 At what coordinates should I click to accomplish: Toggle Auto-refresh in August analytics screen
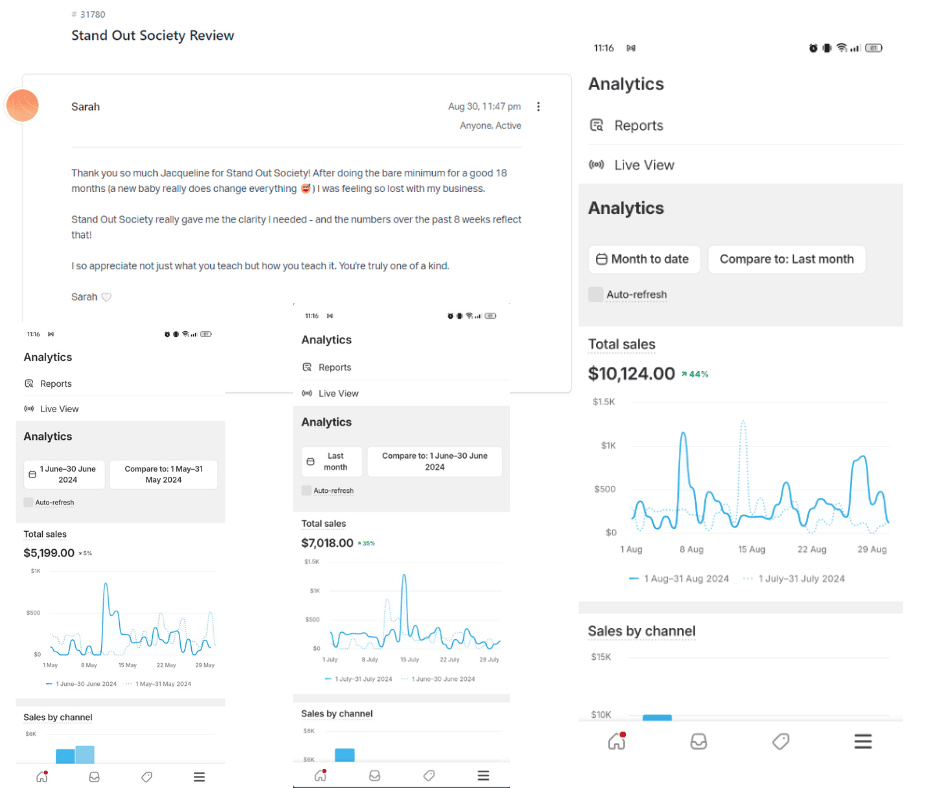pos(596,294)
